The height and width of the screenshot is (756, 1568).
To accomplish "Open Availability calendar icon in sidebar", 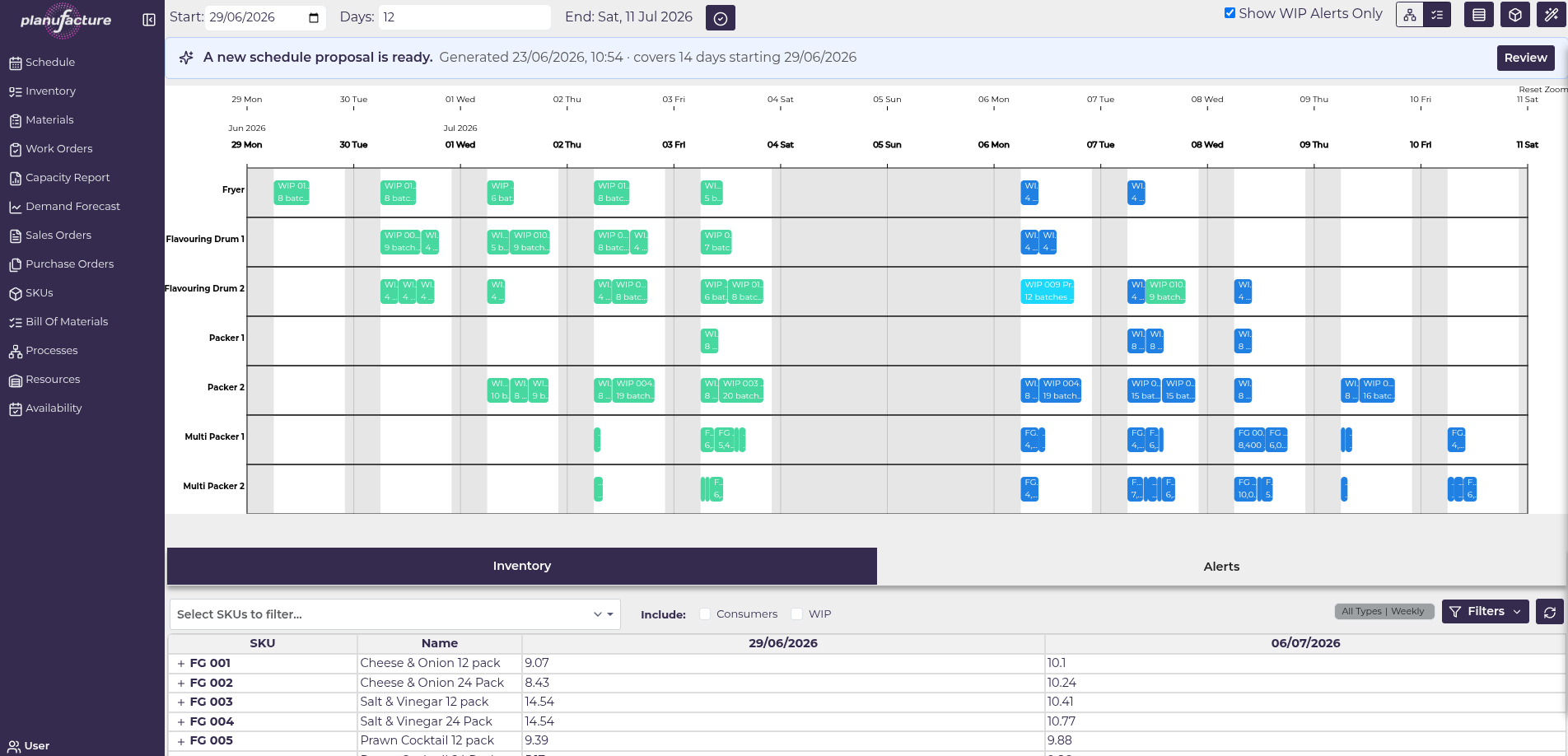I will pyautogui.click(x=16, y=408).
